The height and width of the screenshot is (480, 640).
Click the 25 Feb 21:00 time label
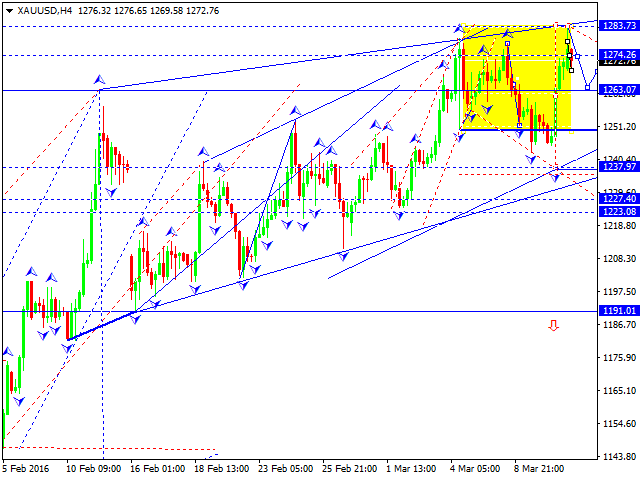[x=350, y=469]
